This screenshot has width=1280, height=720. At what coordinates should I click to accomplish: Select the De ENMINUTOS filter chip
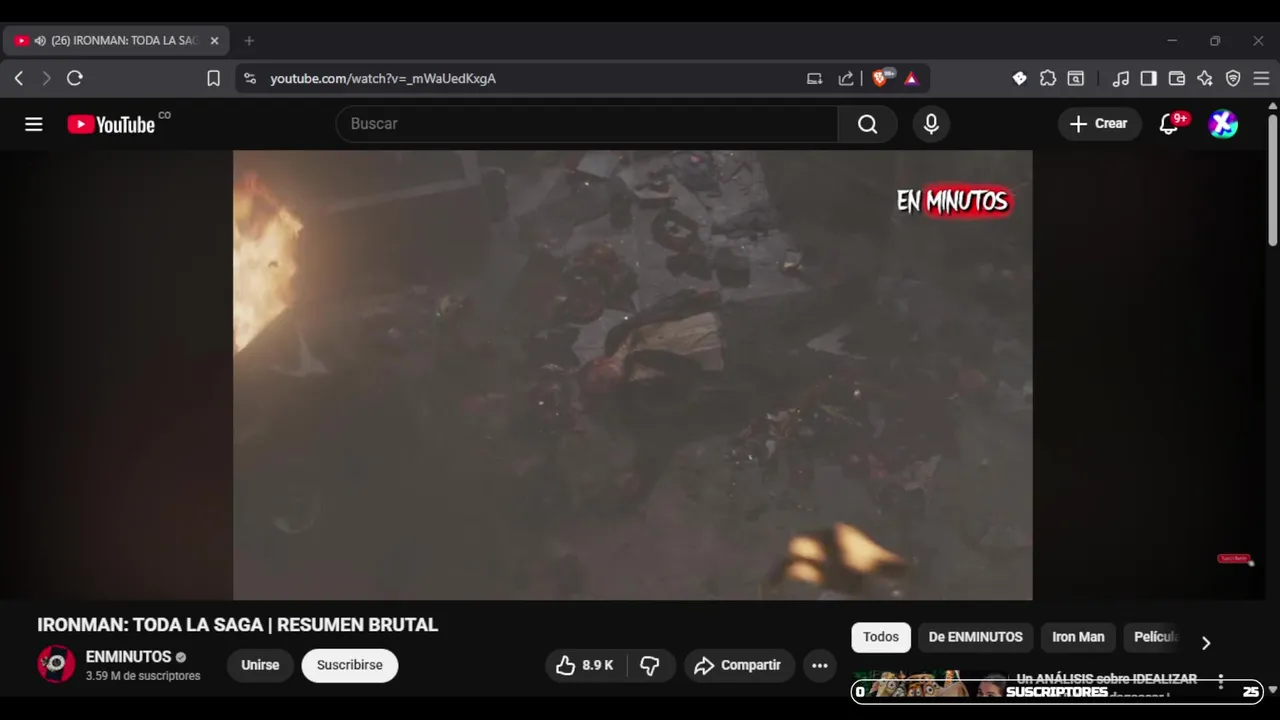(x=975, y=637)
